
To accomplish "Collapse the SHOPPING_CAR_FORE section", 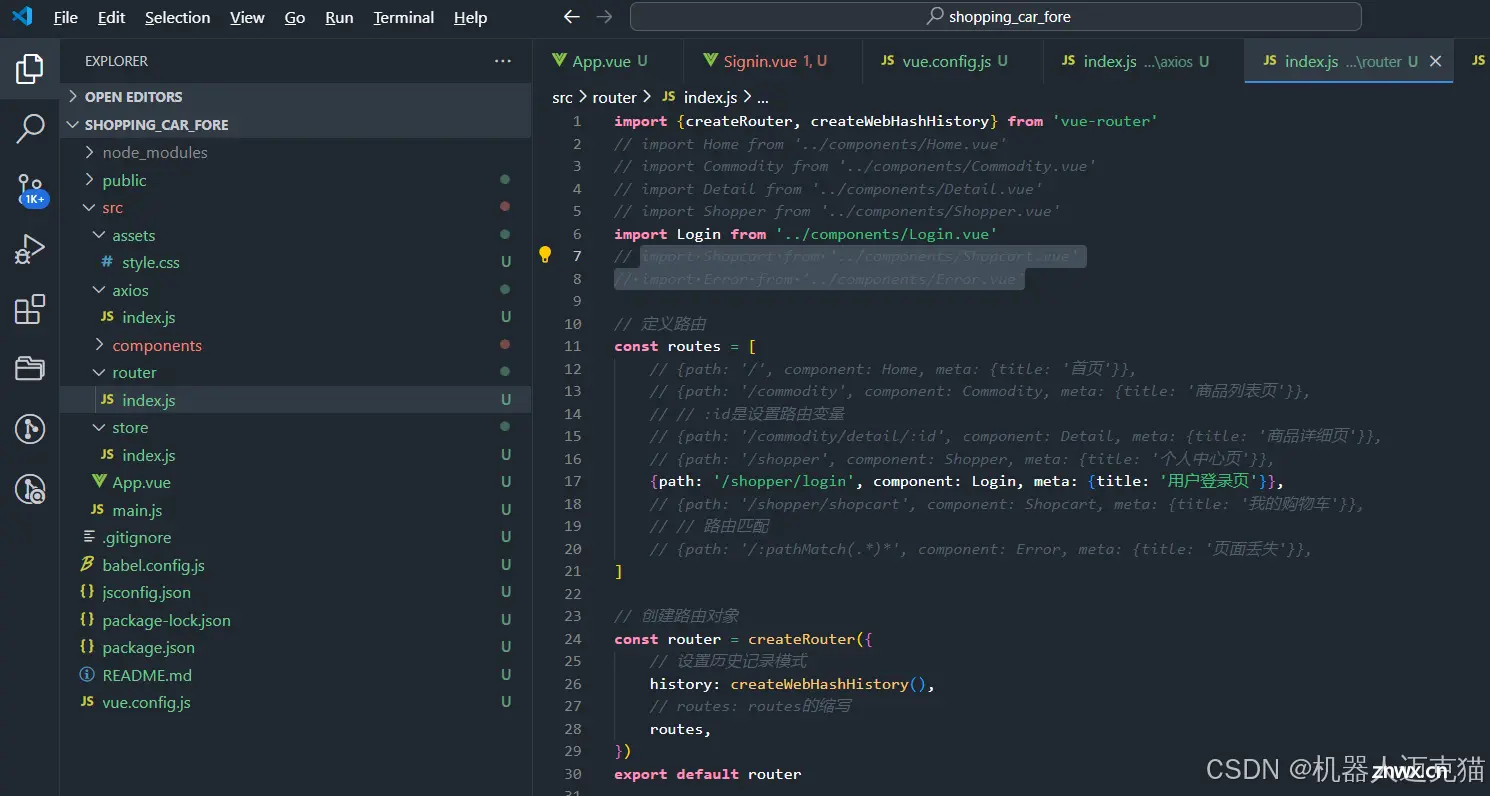I will coord(296,125).
